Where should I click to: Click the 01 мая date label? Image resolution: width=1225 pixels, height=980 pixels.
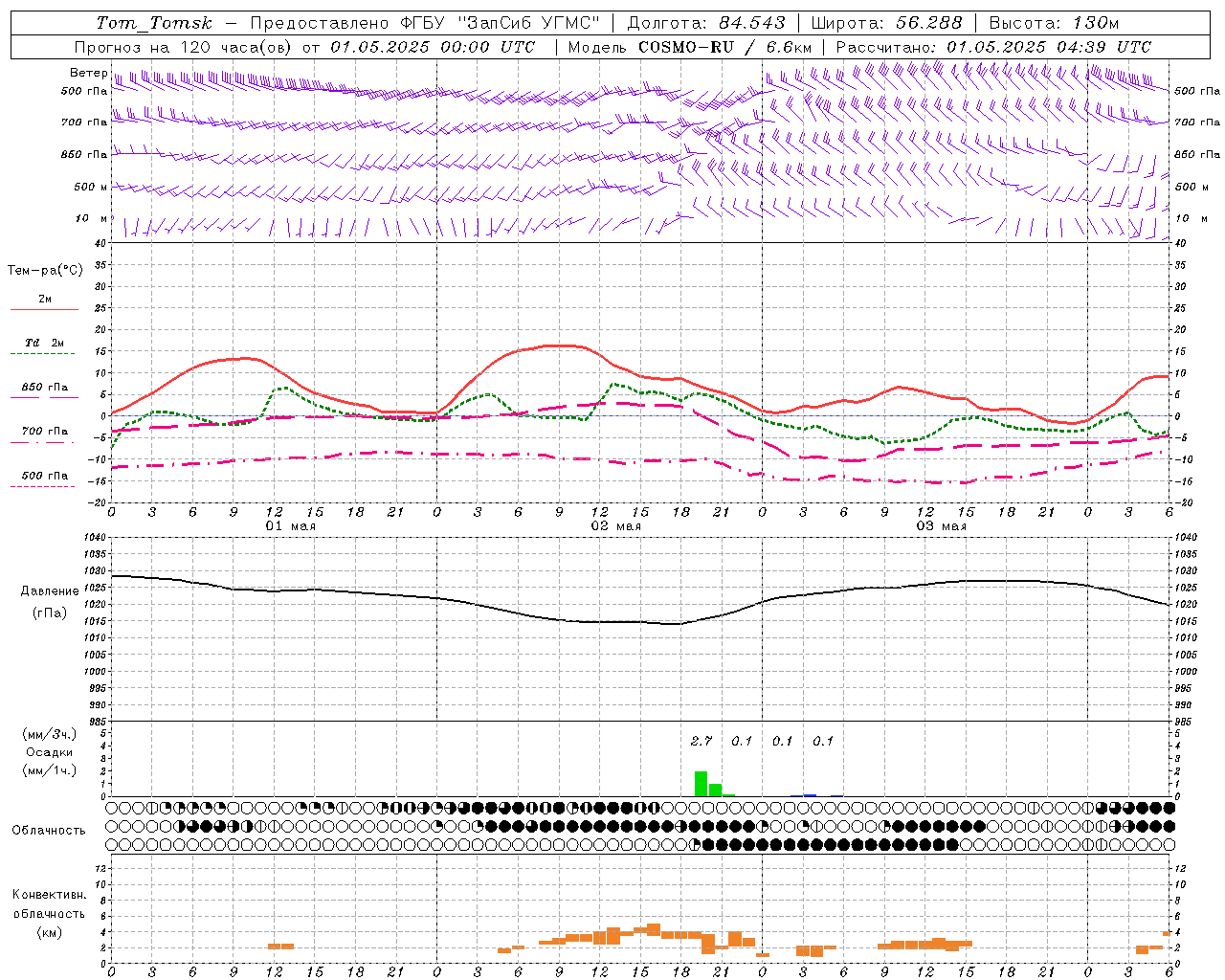[291, 526]
